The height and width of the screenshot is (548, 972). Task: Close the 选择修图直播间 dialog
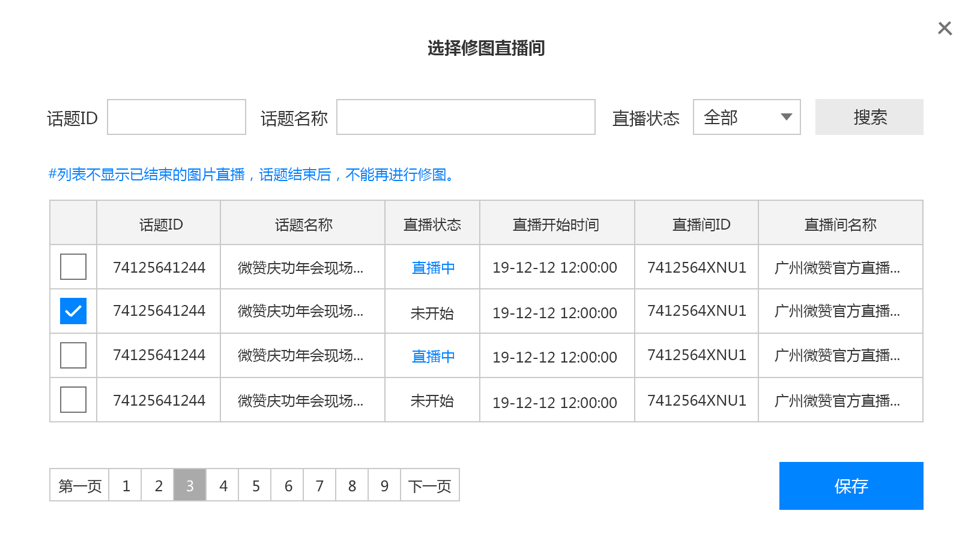click(944, 28)
